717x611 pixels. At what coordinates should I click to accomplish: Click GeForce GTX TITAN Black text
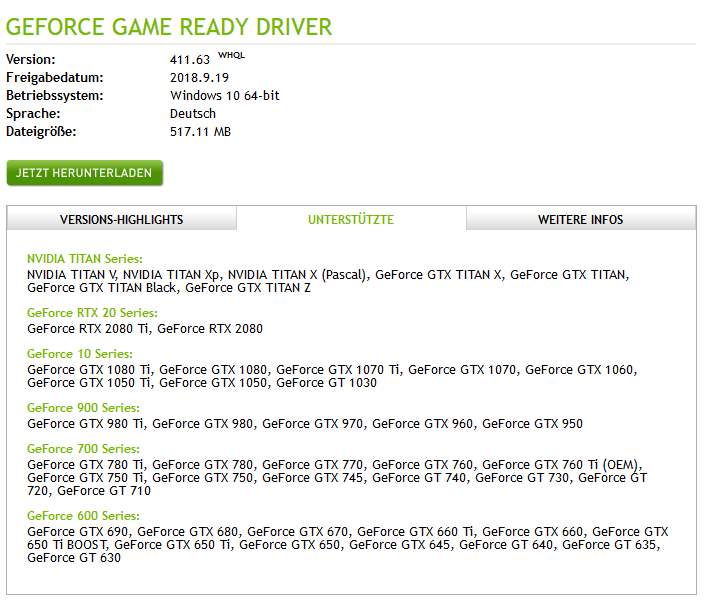(102, 288)
